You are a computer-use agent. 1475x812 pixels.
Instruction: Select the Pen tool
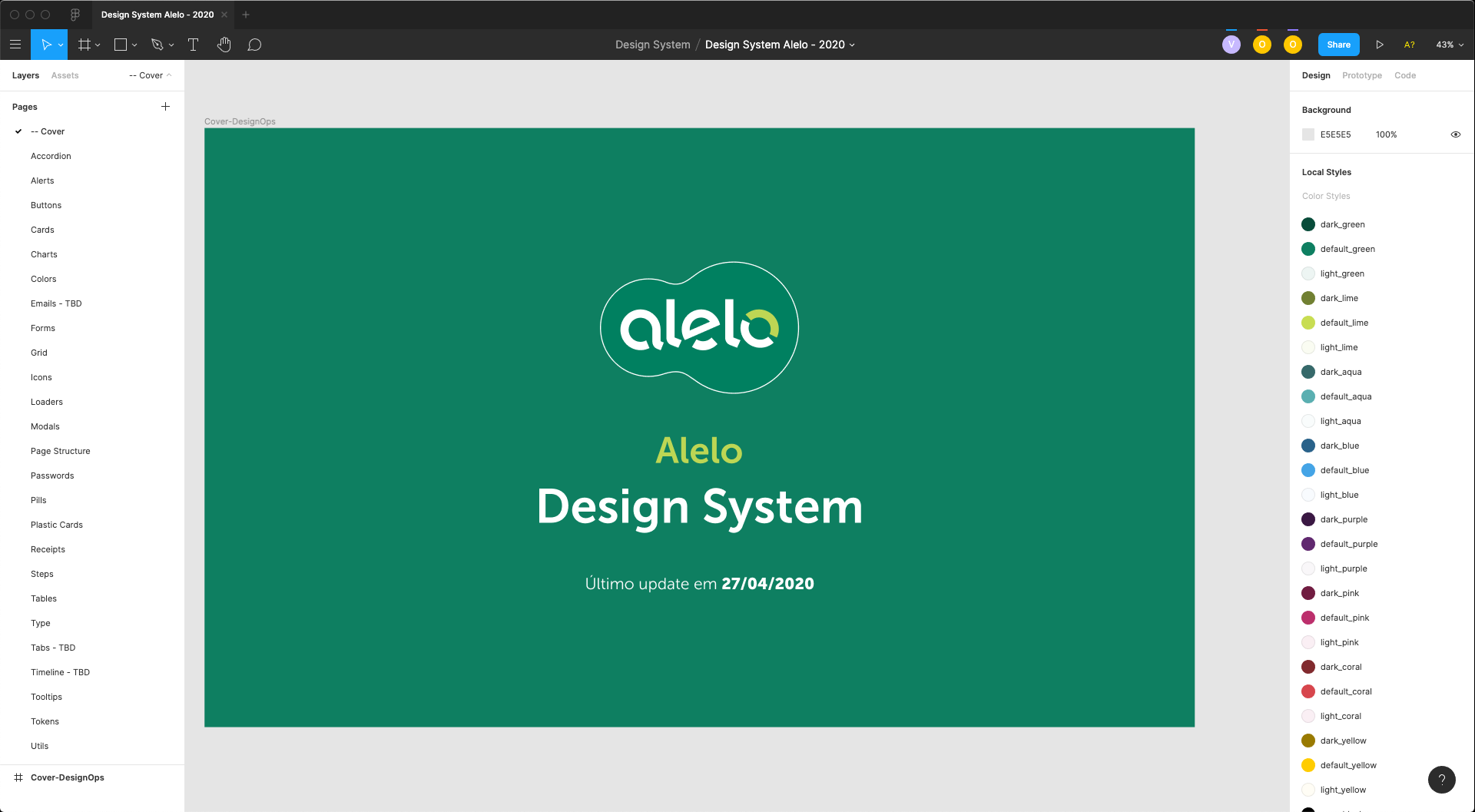[157, 45]
